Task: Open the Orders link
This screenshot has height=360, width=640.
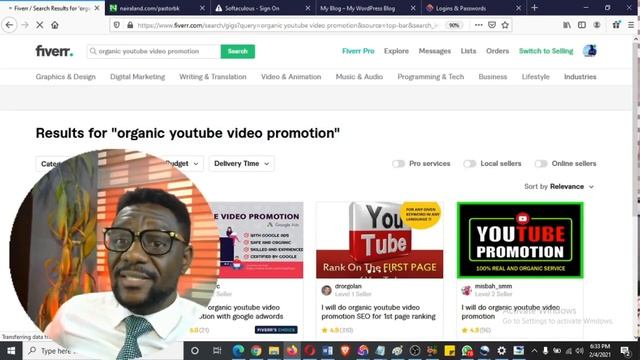Action: 497,51
